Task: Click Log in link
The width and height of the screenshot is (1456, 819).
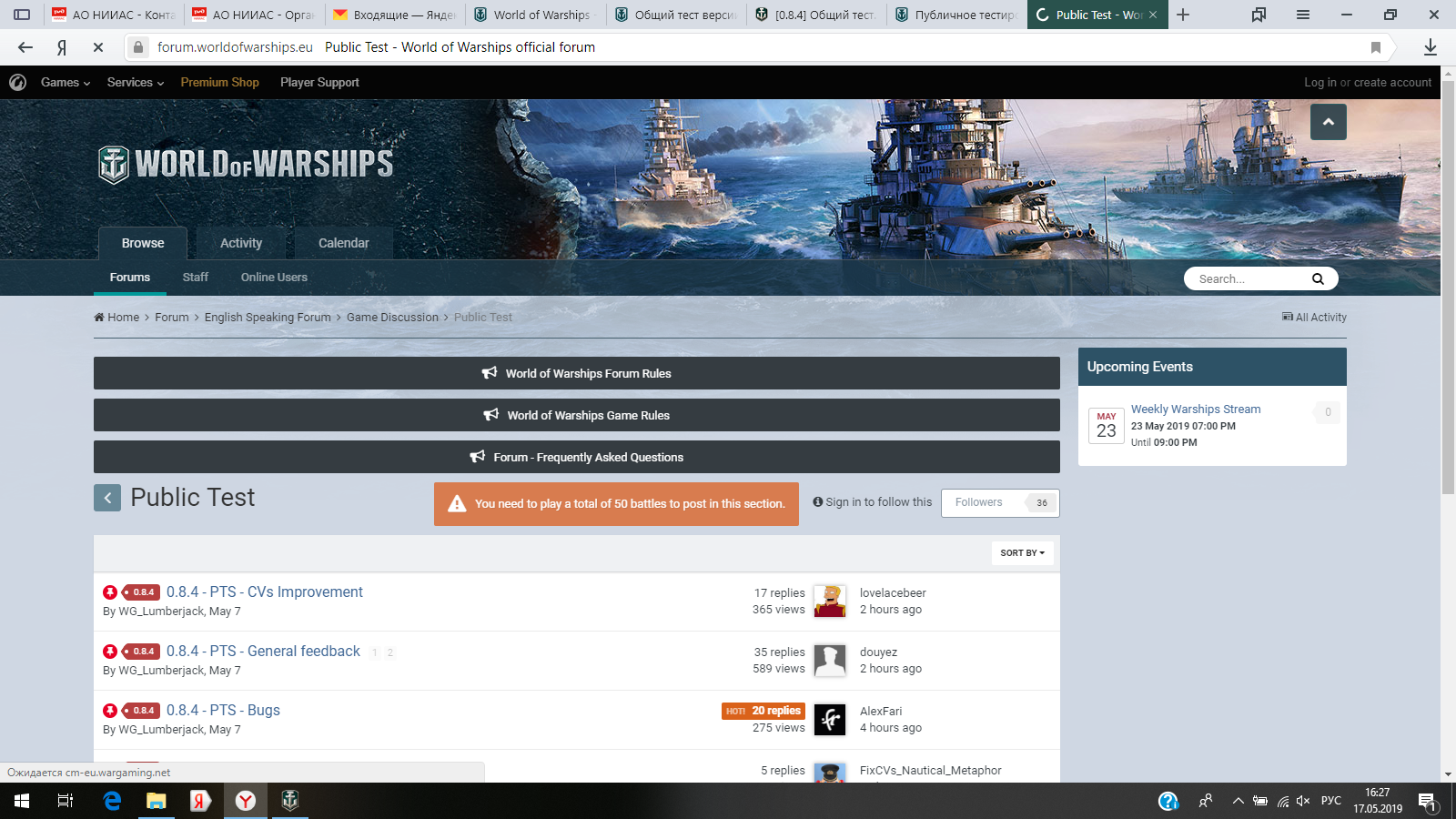Action: click(1319, 82)
